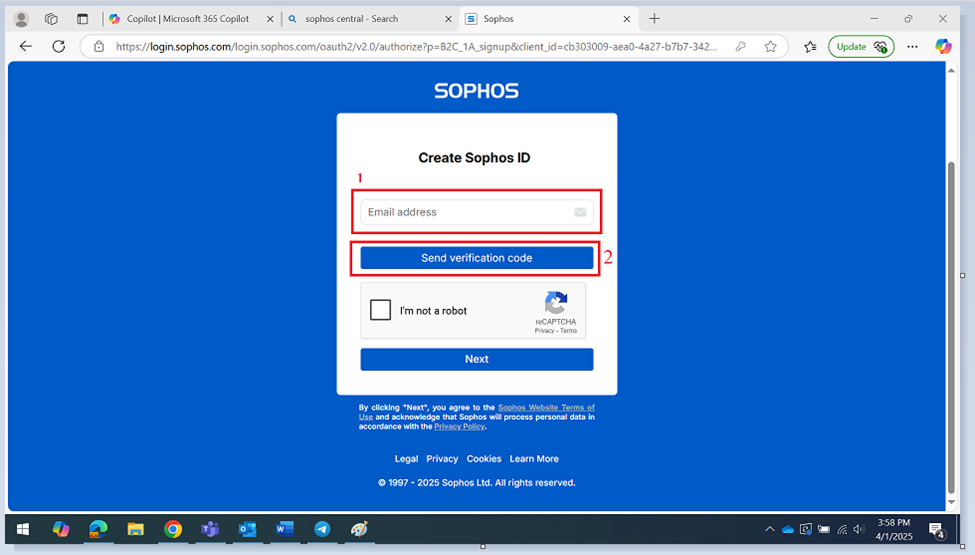The image size is (975, 555).
Task: Open the Edge favorites collections dropdown
Action: point(810,46)
